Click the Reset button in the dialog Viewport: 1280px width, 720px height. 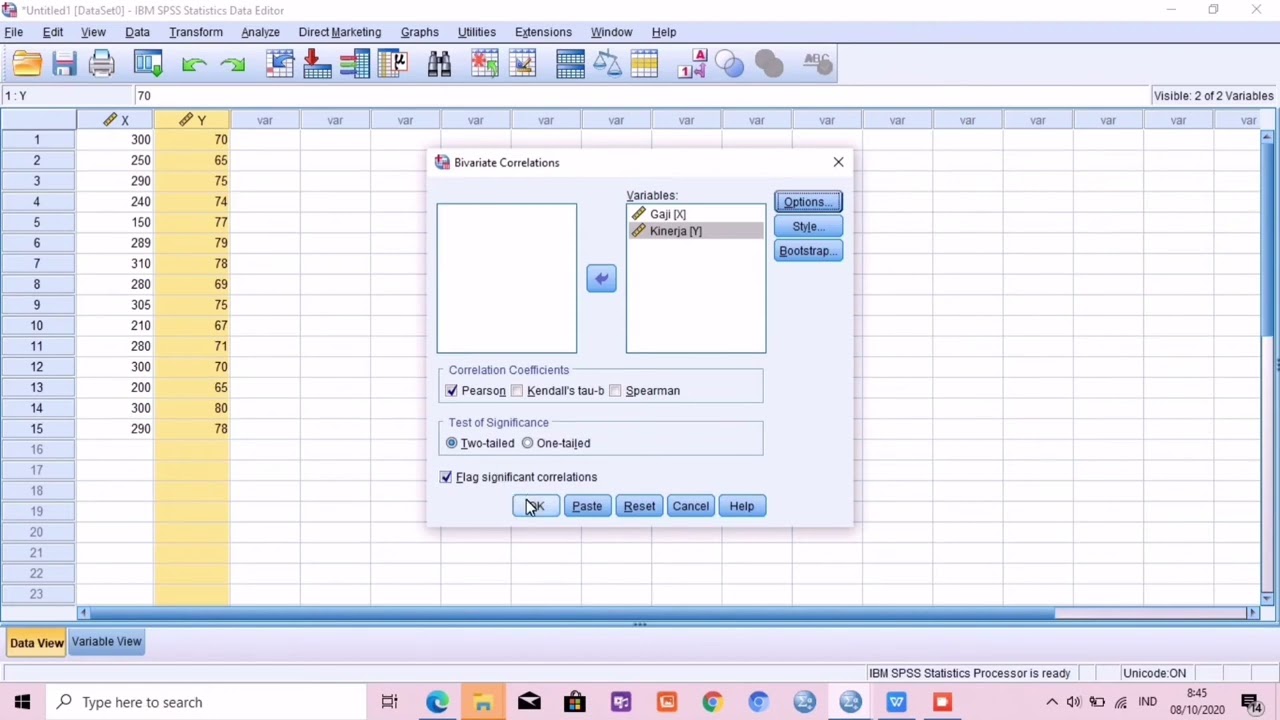pyautogui.click(x=639, y=506)
